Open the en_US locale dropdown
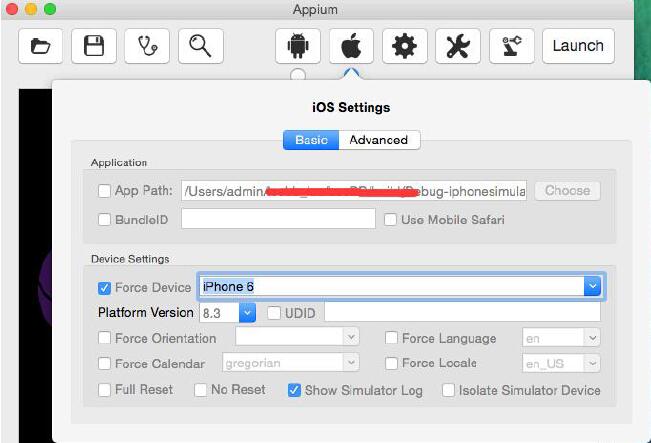651x443 pixels. pos(561,363)
